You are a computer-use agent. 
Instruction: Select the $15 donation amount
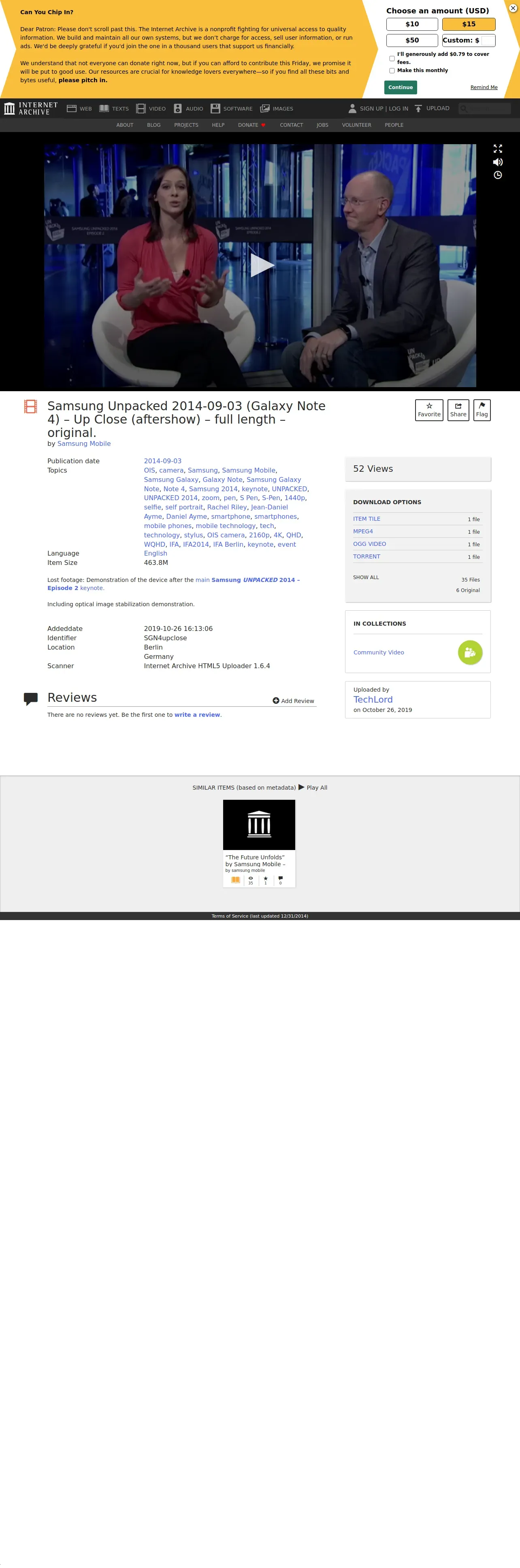[469, 24]
